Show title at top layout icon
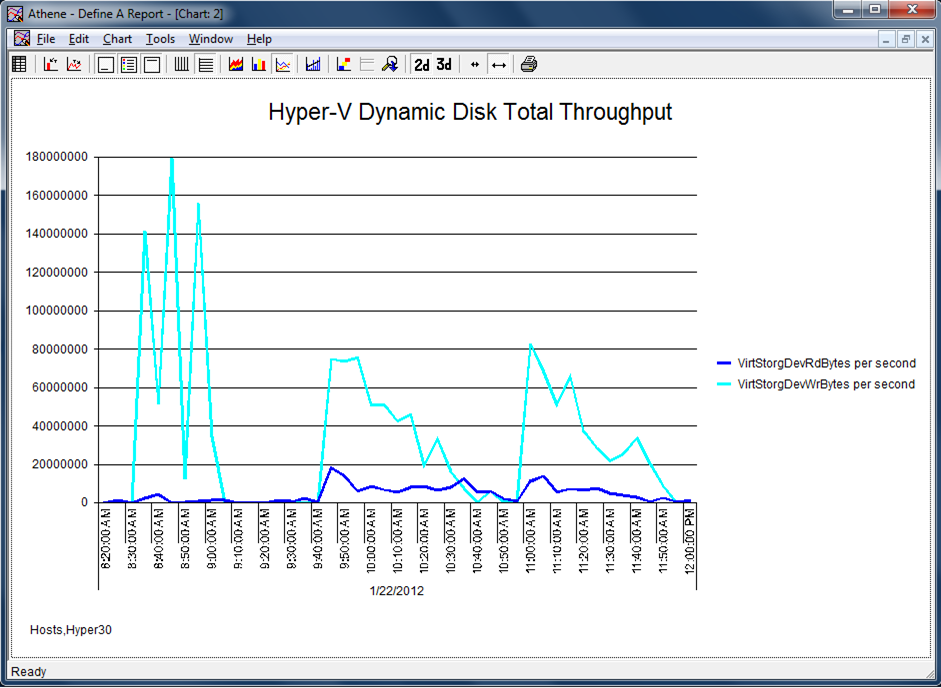Screen dimensions: 941x688 pyautogui.click(x=151, y=64)
